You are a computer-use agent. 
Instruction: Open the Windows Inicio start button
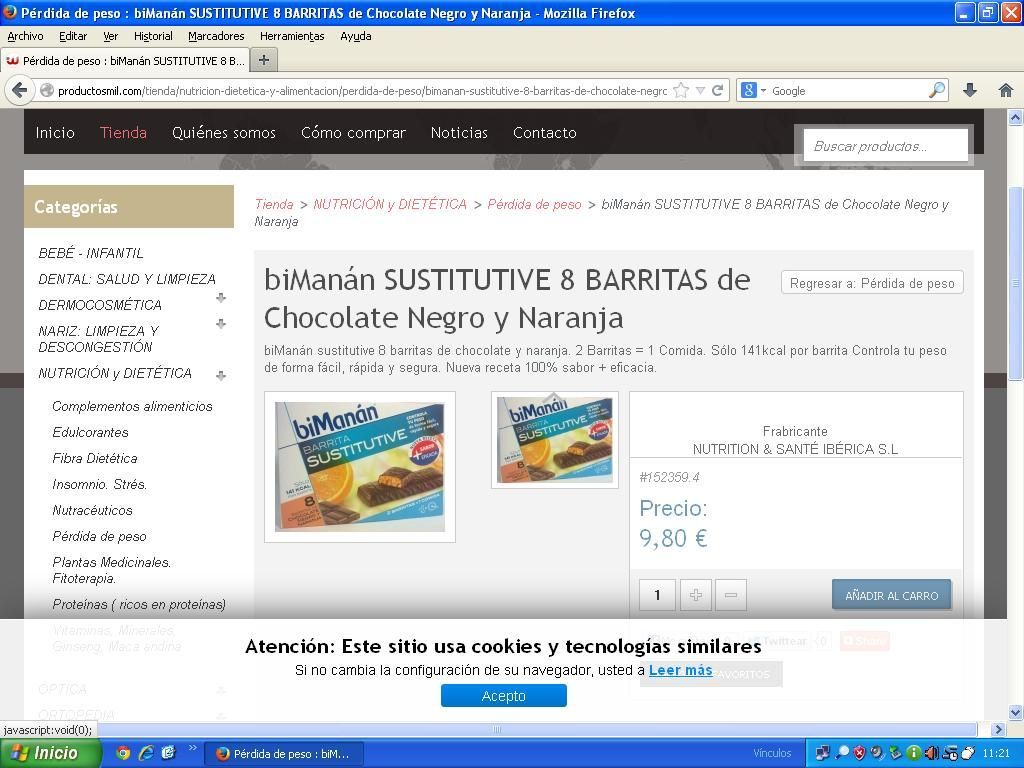[50, 754]
